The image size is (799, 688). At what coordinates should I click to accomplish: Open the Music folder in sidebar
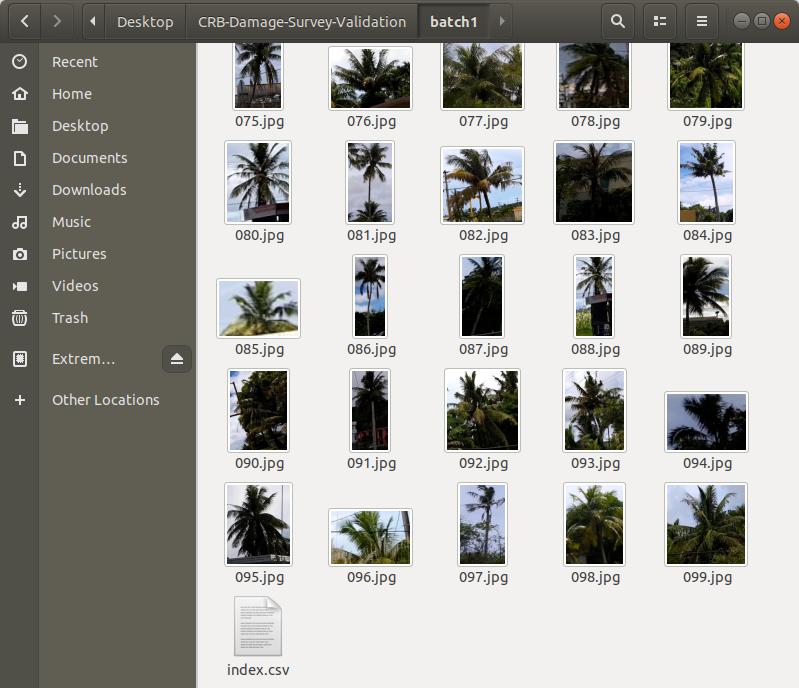pos(71,222)
